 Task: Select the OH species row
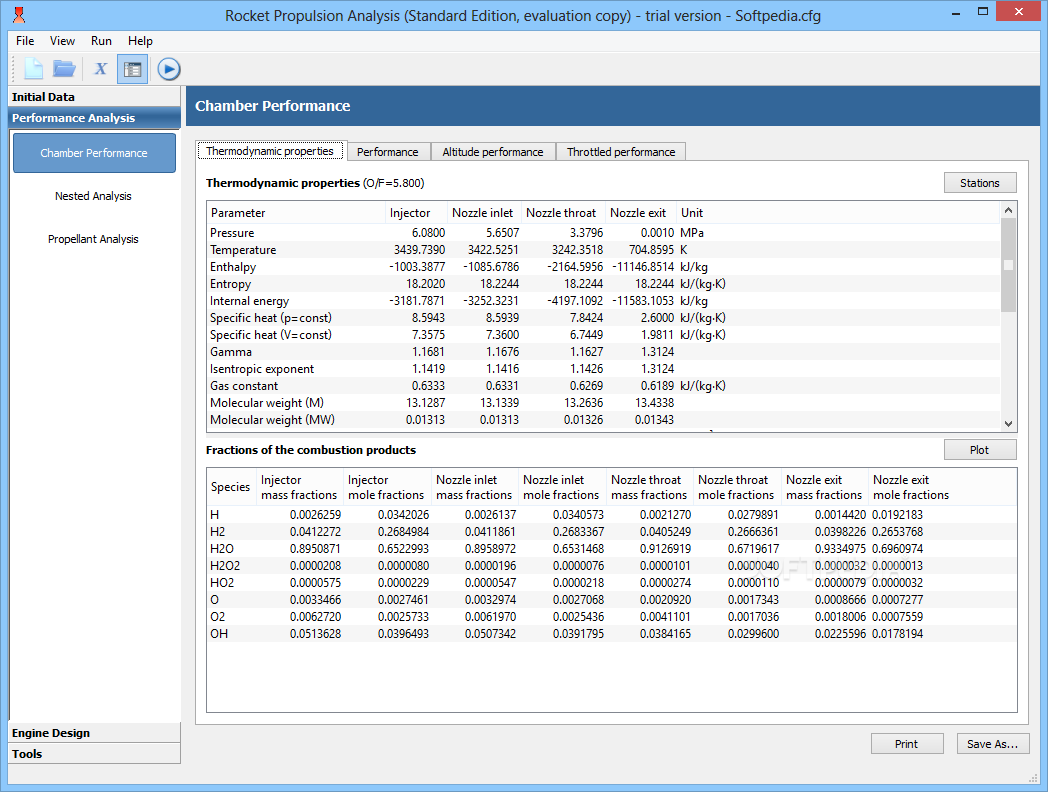click(612, 634)
